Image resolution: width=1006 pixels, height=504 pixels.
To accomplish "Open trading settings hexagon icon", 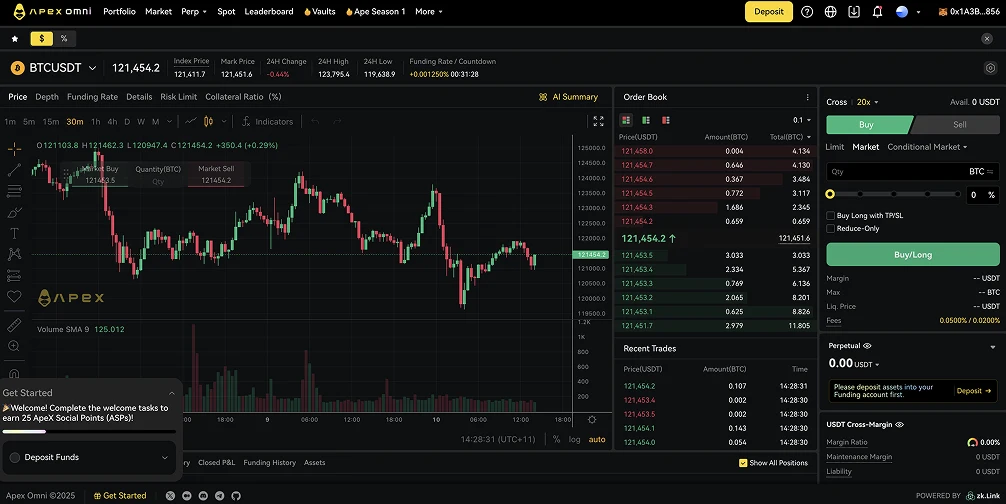I will [991, 68].
